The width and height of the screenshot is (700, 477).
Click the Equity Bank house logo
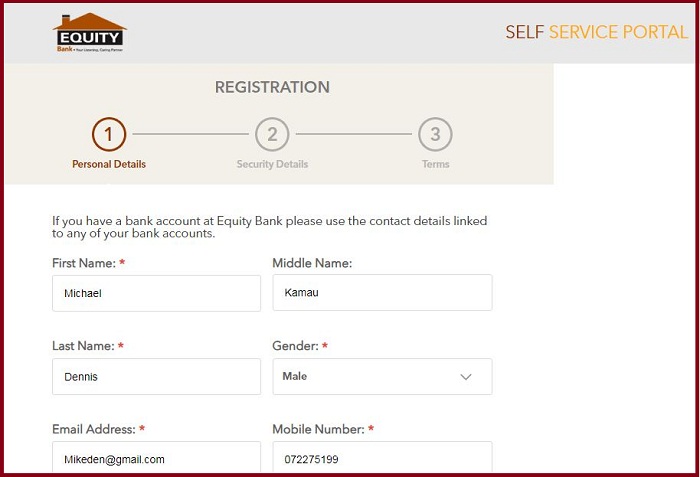(90, 32)
